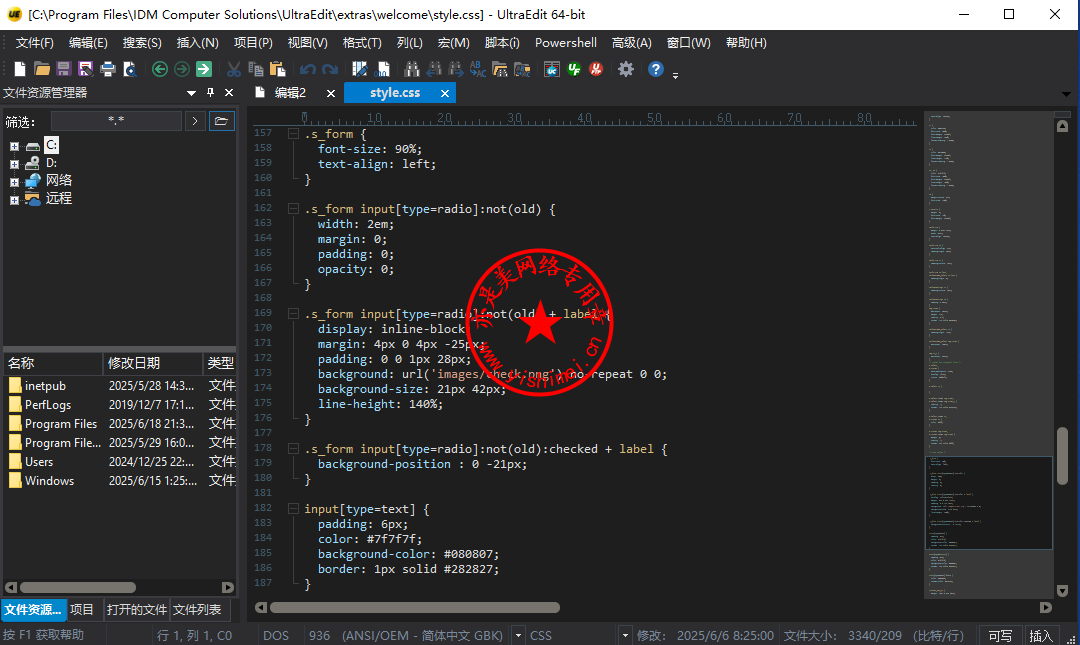Viewport: 1080px width, 645px height.
Task: Open the 格式(T) menu
Action: click(x=362, y=43)
